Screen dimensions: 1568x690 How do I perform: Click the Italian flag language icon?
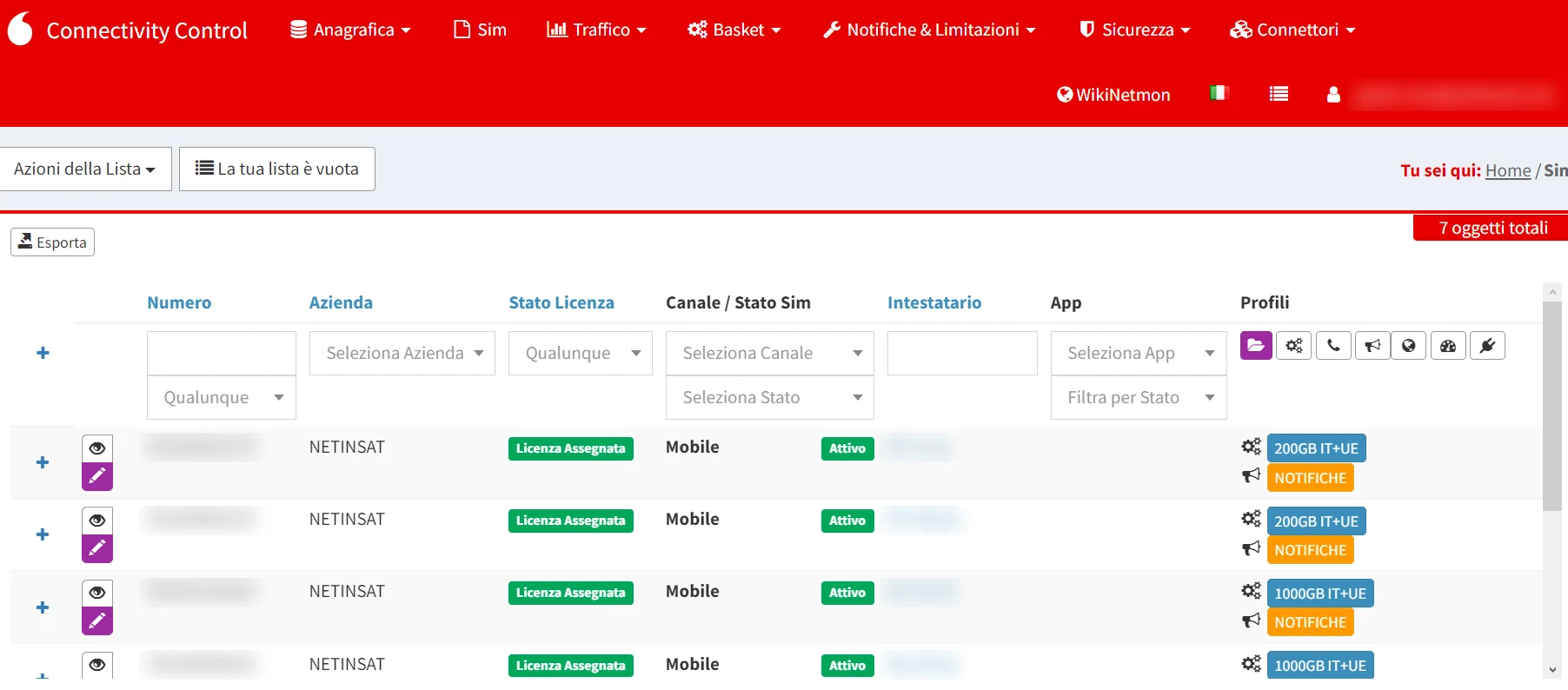click(1219, 93)
